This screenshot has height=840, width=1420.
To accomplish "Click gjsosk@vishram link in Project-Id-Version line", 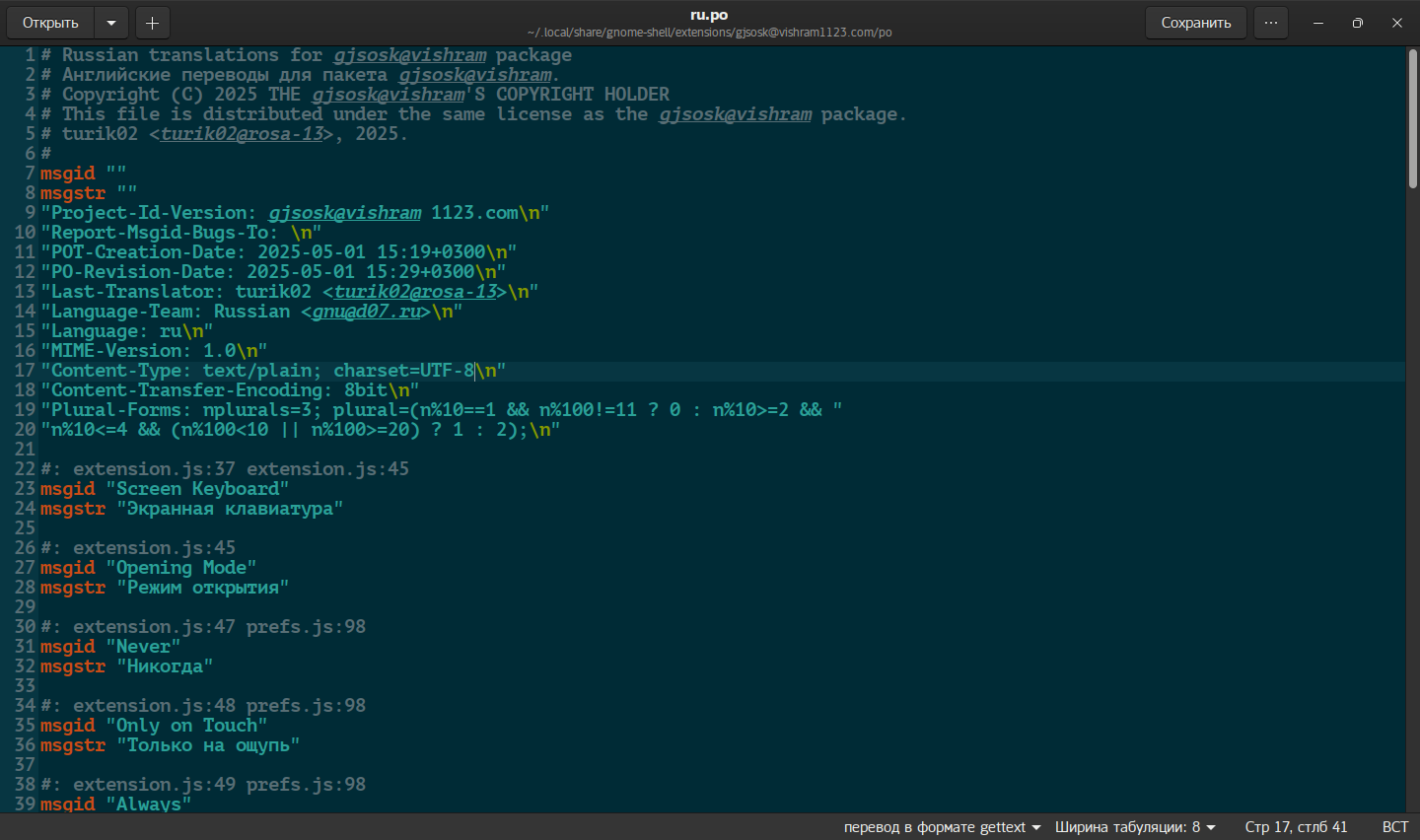I will (344, 213).
